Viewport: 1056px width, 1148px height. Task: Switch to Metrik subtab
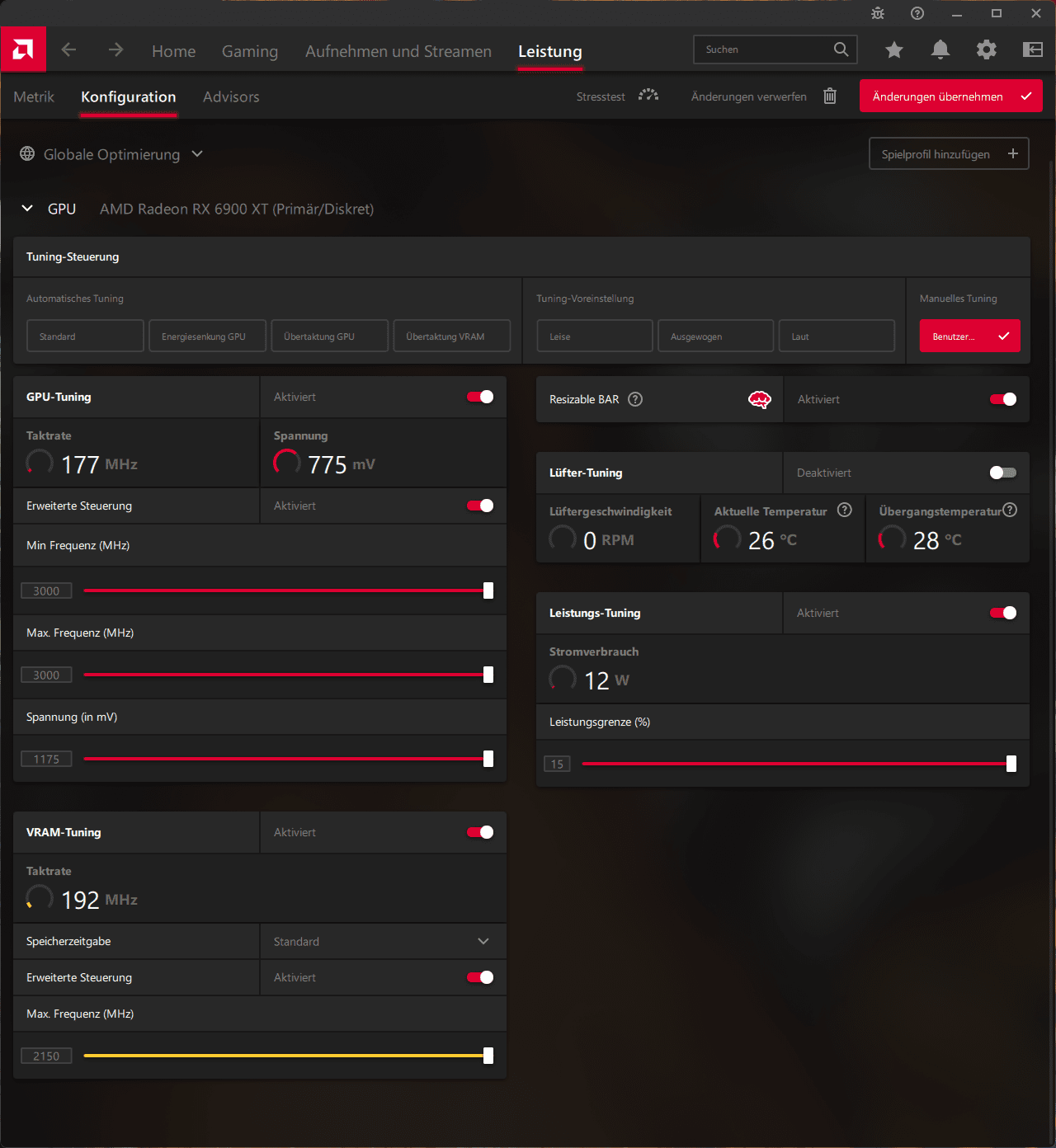[x=34, y=96]
